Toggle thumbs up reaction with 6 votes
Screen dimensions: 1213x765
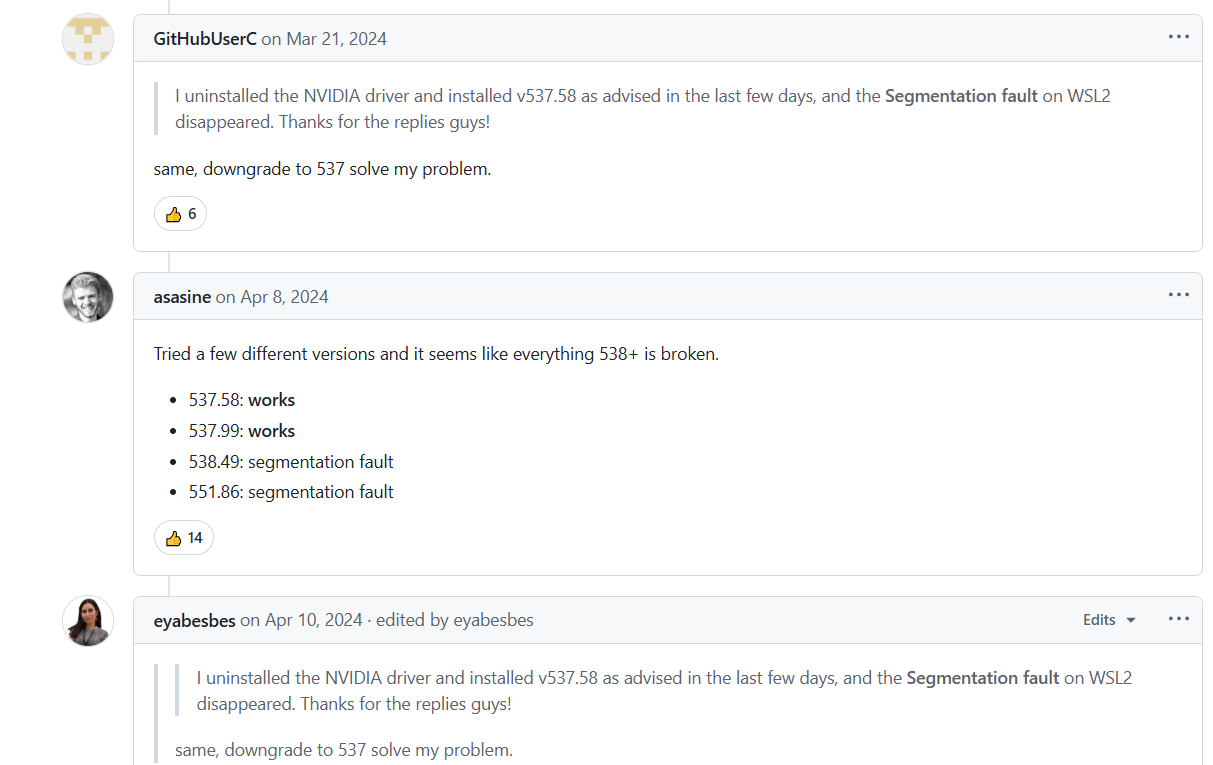click(180, 214)
